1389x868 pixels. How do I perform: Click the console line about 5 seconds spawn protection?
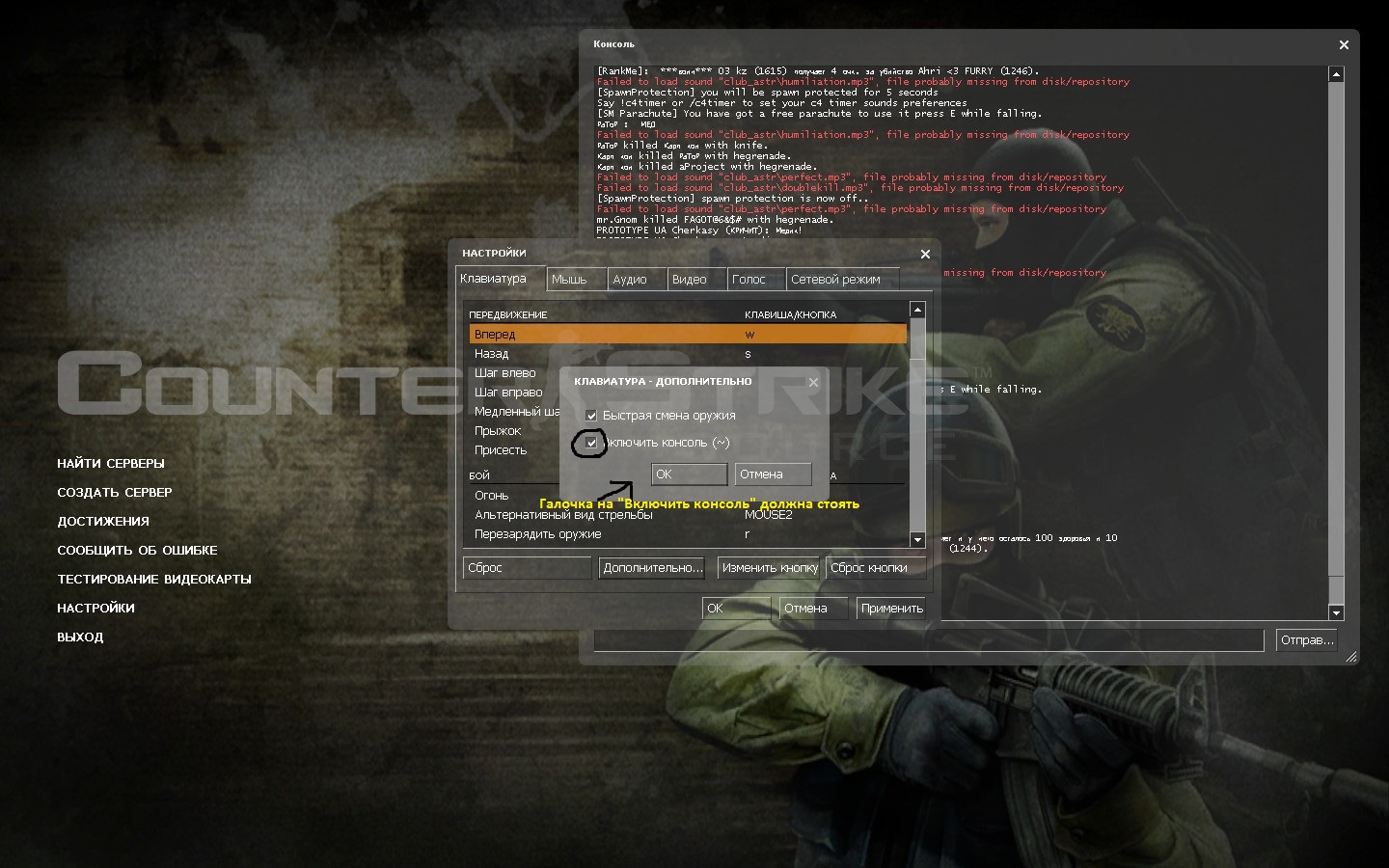coord(767,93)
